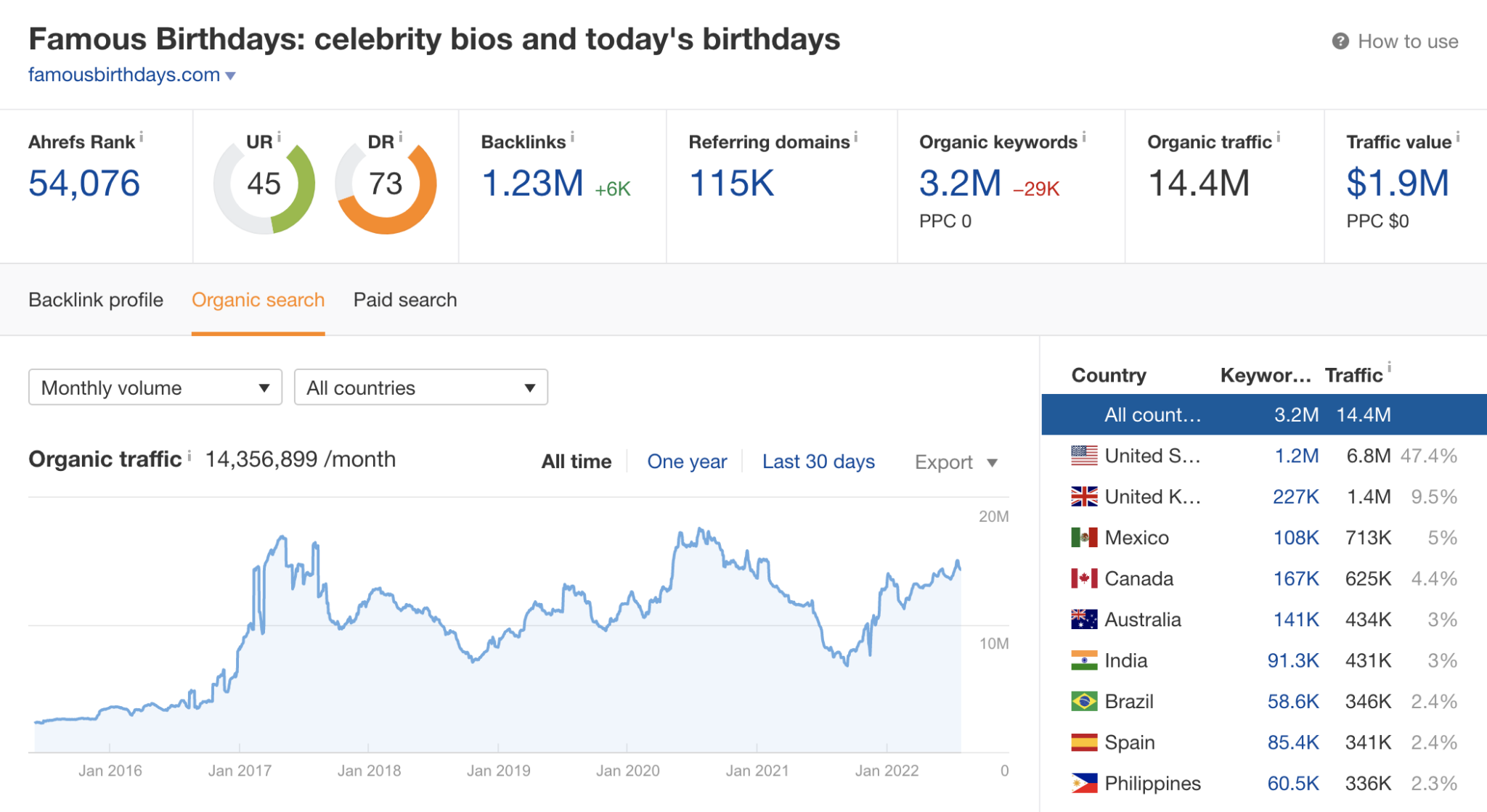Click the United States flag icon
The height and width of the screenshot is (812, 1487).
click(1084, 456)
